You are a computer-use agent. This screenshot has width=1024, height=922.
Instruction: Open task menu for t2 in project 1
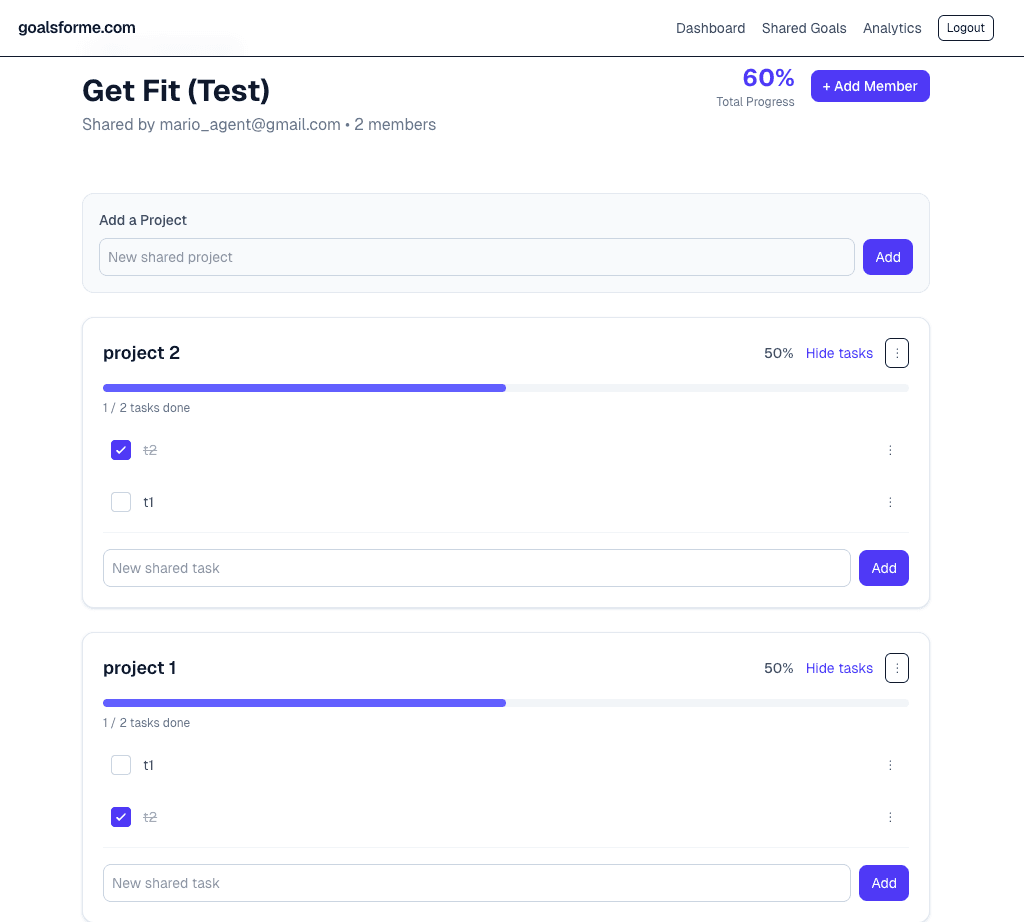click(x=890, y=817)
